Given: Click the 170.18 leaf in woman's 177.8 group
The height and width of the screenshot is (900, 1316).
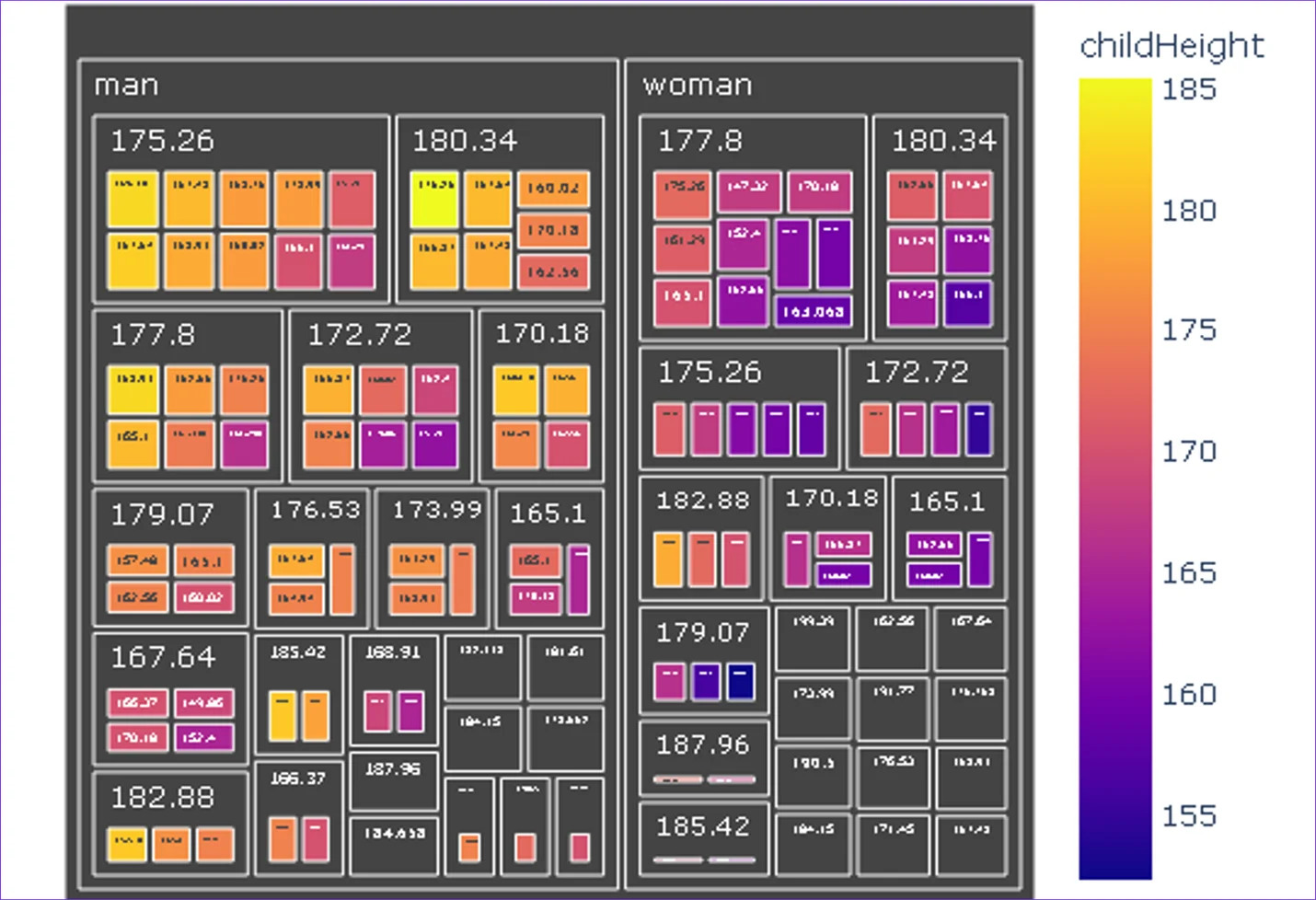Looking at the screenshot, I should coord(820,191).
